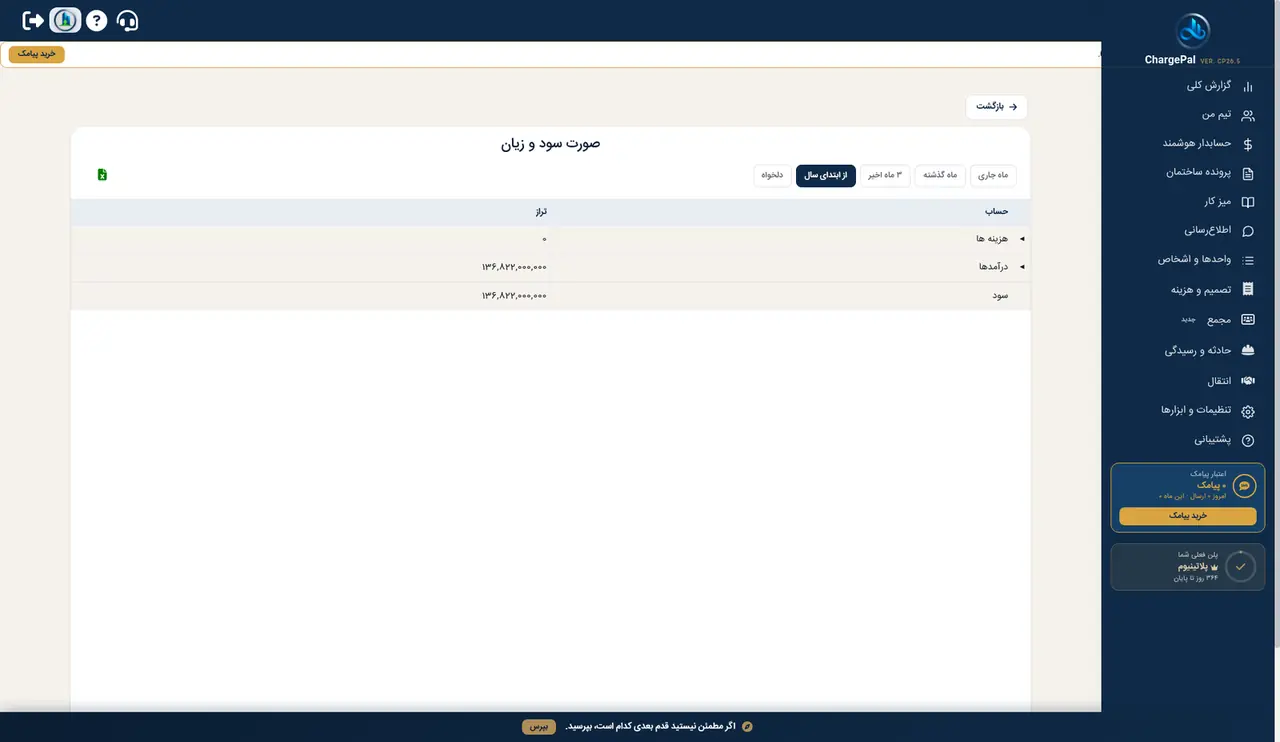The width and height of the screenshot is (1280, 742).
Task: Select the ۳ ماه اخیر filter
Action: pos(885,175)
